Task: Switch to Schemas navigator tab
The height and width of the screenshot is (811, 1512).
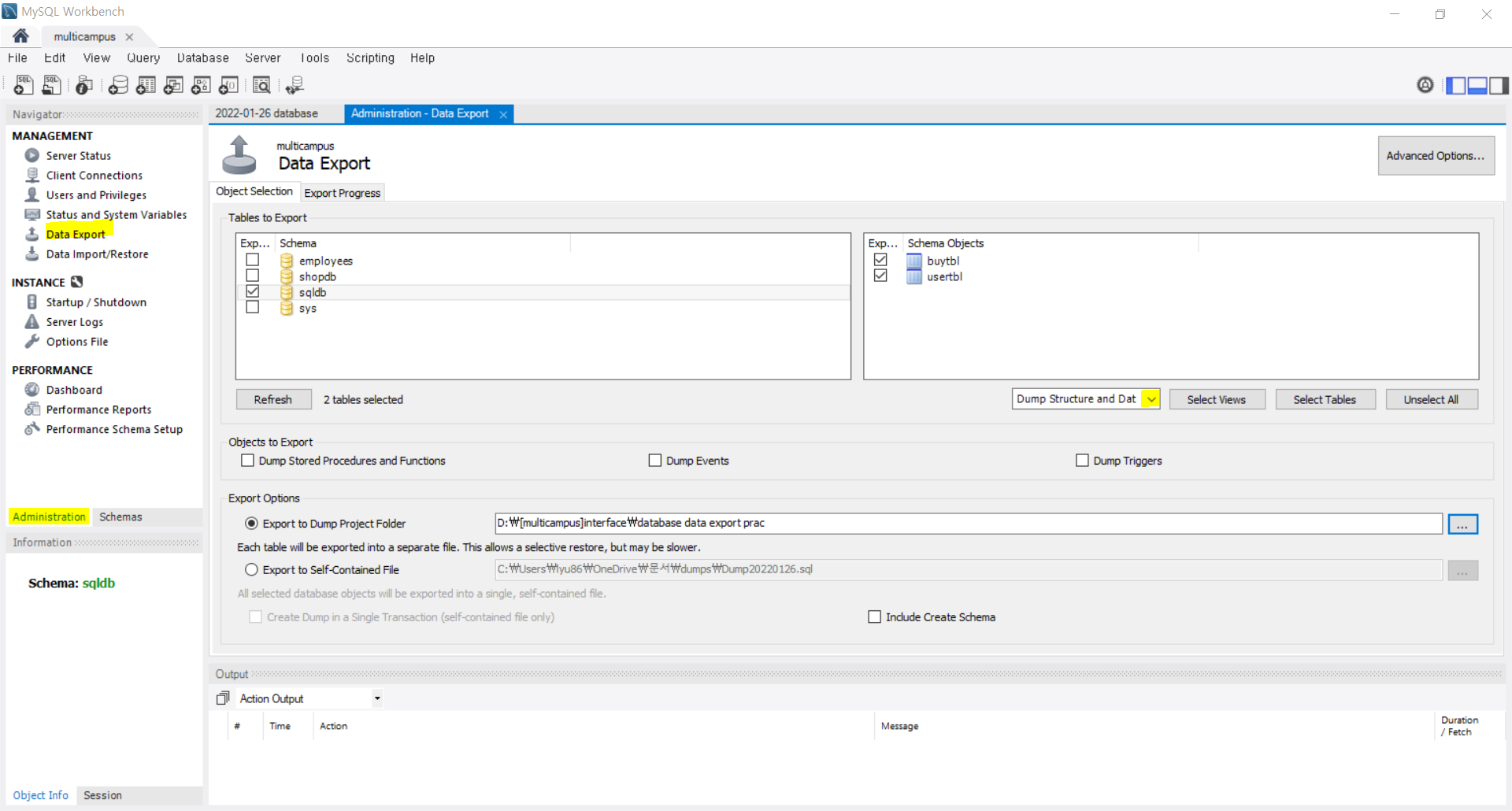Action: [120, 517]
